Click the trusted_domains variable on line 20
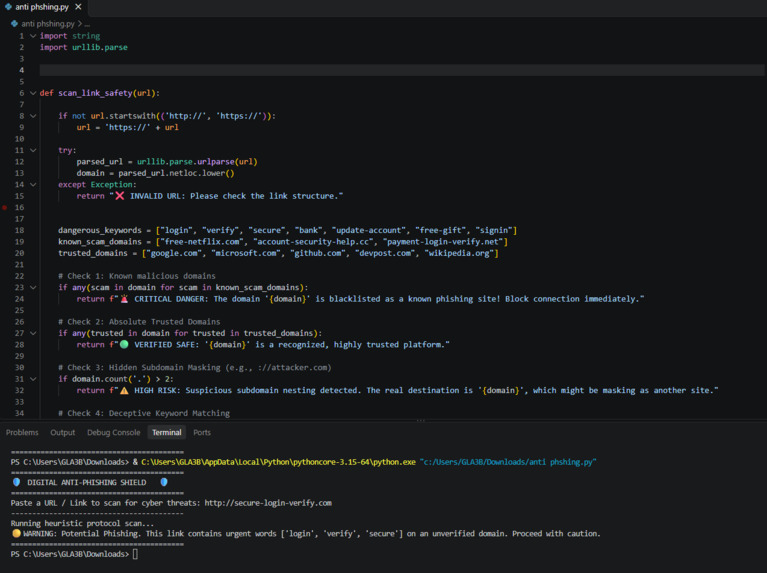The height and width of the screenshot is (573, 767). coord(93,253)
